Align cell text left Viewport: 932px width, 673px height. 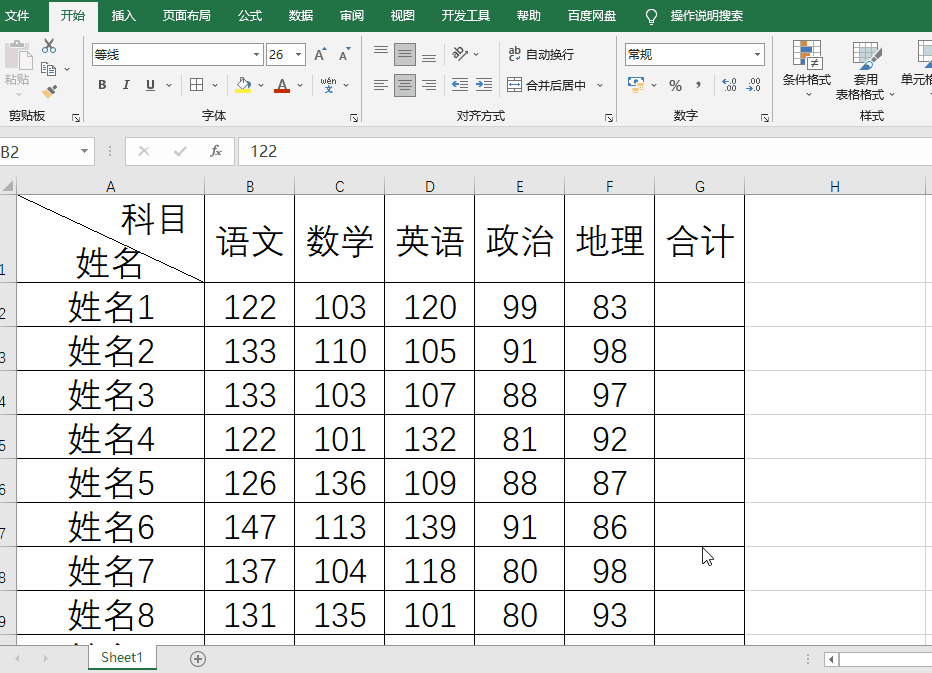tap(381, 85)
